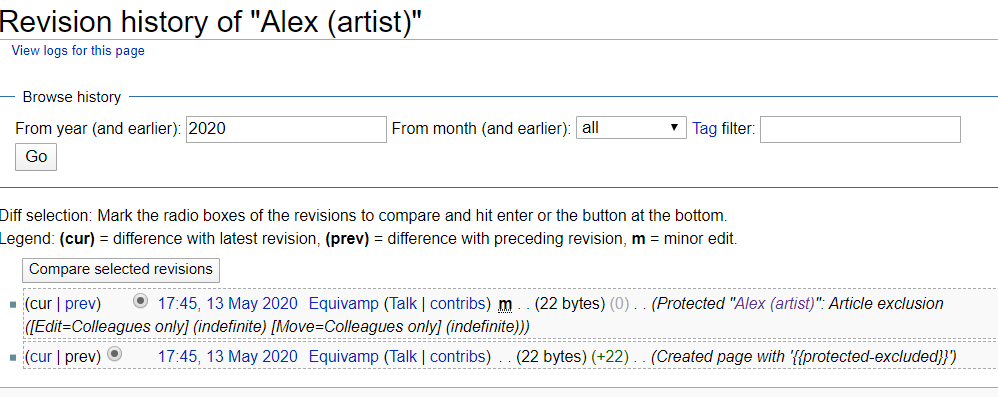Click the gray (0) byte change text
This screenshot has height=397, width=998.
(x=619, y=303)
